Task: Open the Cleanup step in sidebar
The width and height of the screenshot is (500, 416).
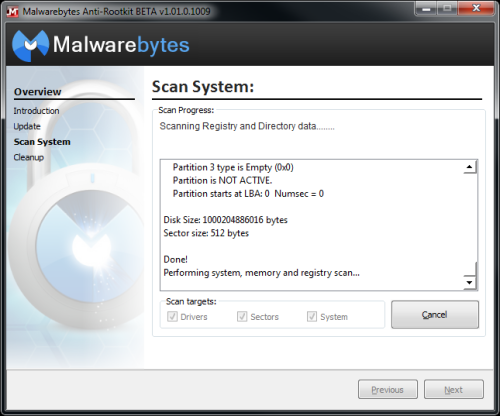Action: pyautogui.click(x=29, y=157)
